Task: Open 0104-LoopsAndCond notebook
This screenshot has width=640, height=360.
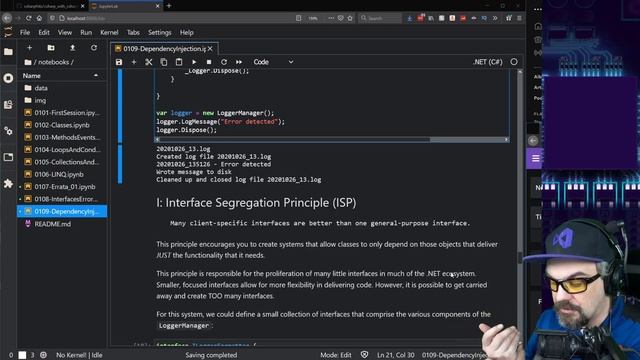Action: pyautogui.click(x=62, y=150)
